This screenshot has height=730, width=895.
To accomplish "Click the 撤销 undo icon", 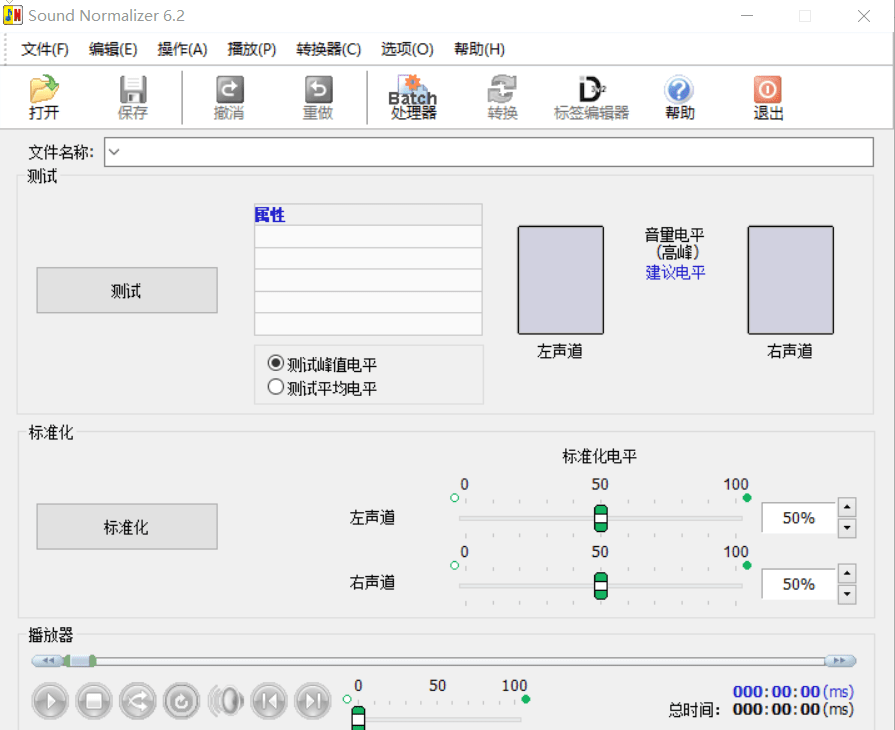I will [227, 97].
